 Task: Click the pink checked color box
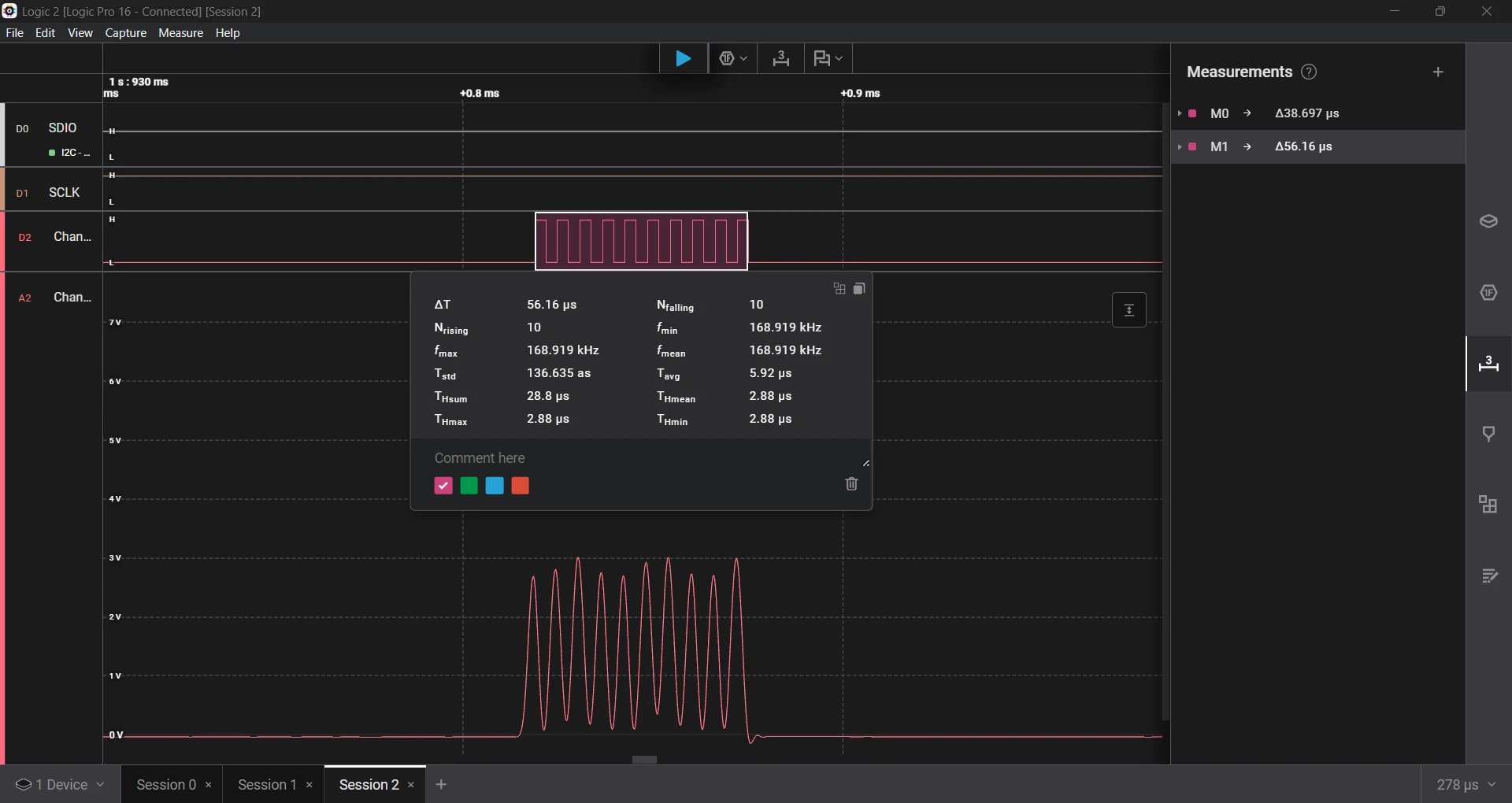point(443,486)
